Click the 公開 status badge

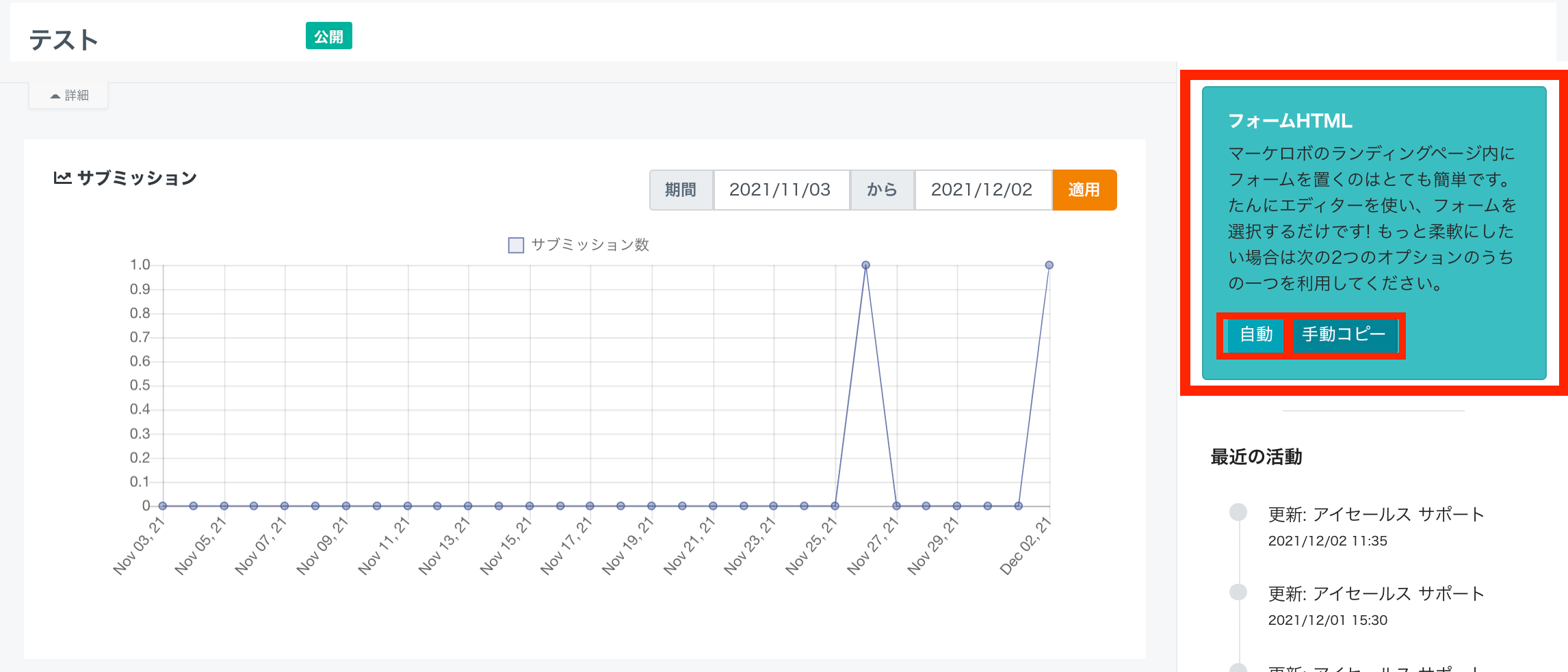tap(328, 36)
